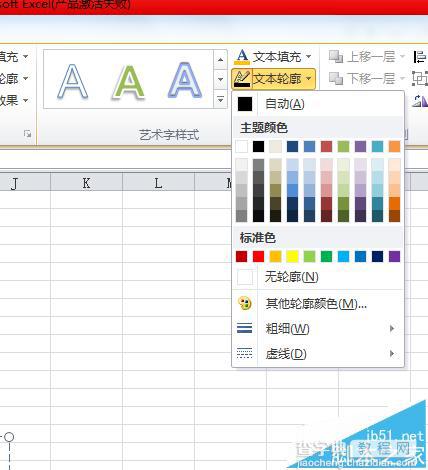Open shape styles dialog launcher
Screen dimensions: 428x470
[27, 134]
